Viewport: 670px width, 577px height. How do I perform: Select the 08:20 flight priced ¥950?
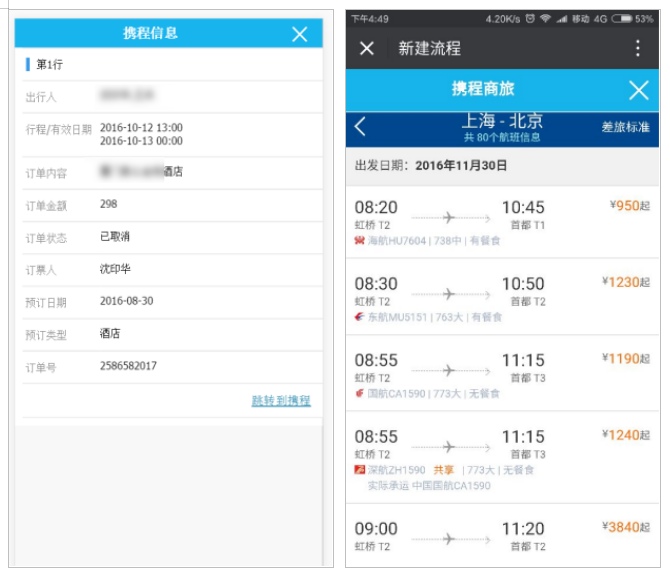[x=502, y=222]
